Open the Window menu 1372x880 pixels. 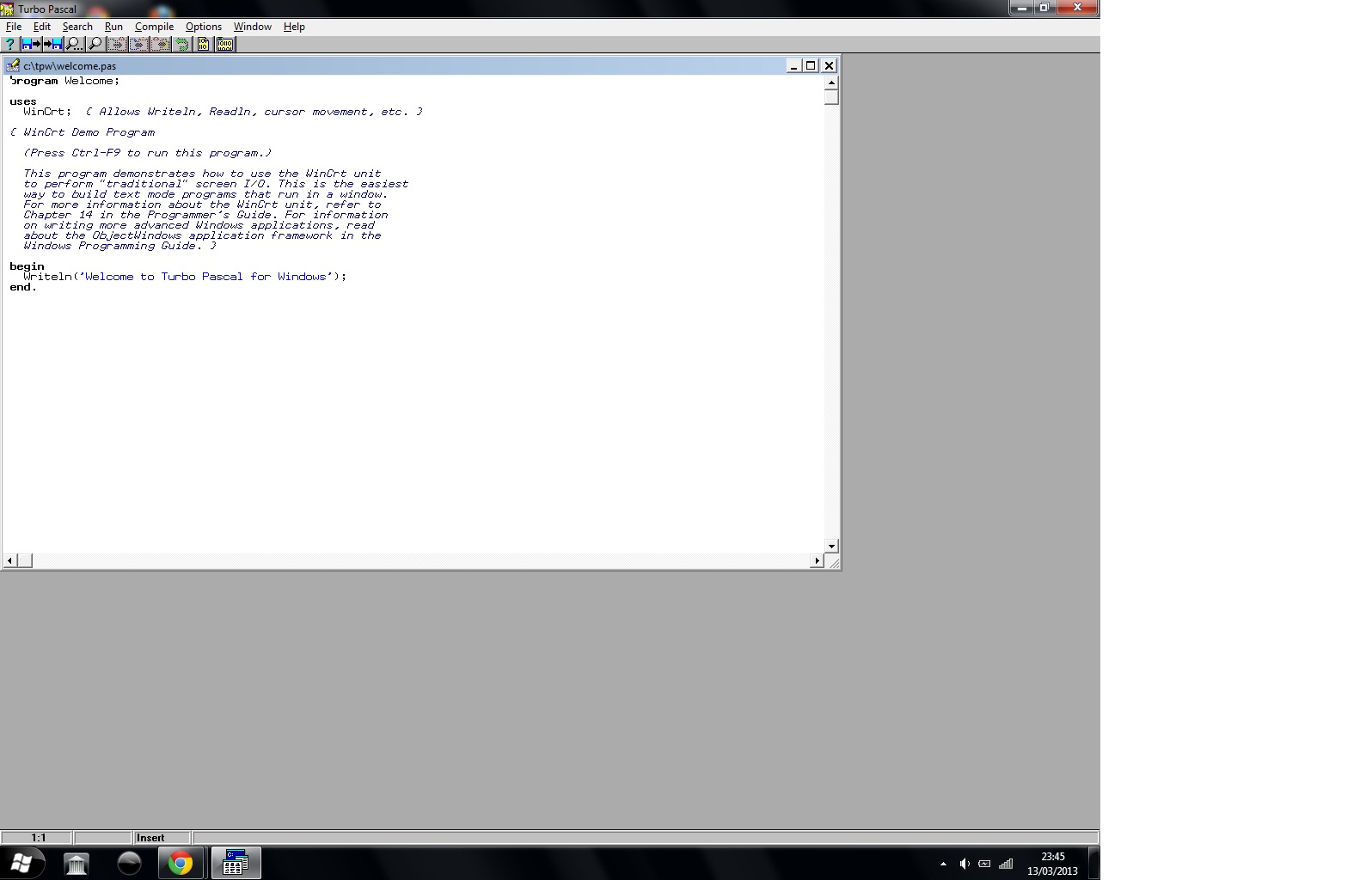click(253, 27)
